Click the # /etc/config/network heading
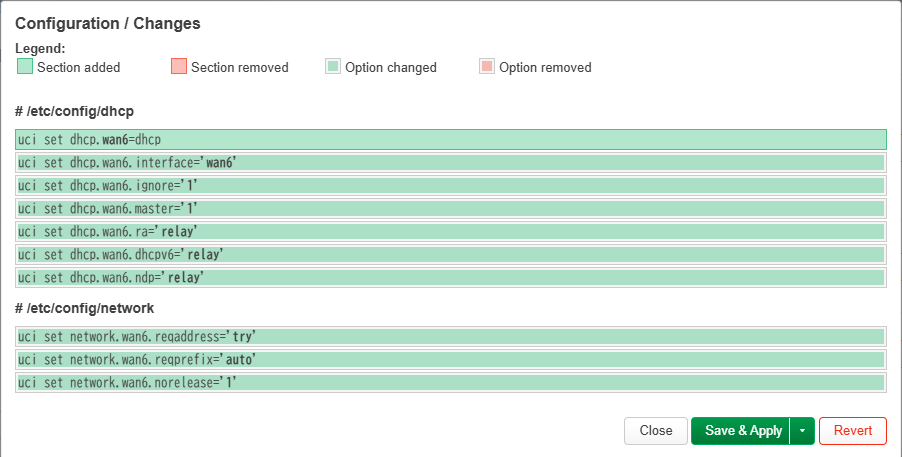Image resolution: width=902 pixels, height=457 pixels. pos(85,308)
